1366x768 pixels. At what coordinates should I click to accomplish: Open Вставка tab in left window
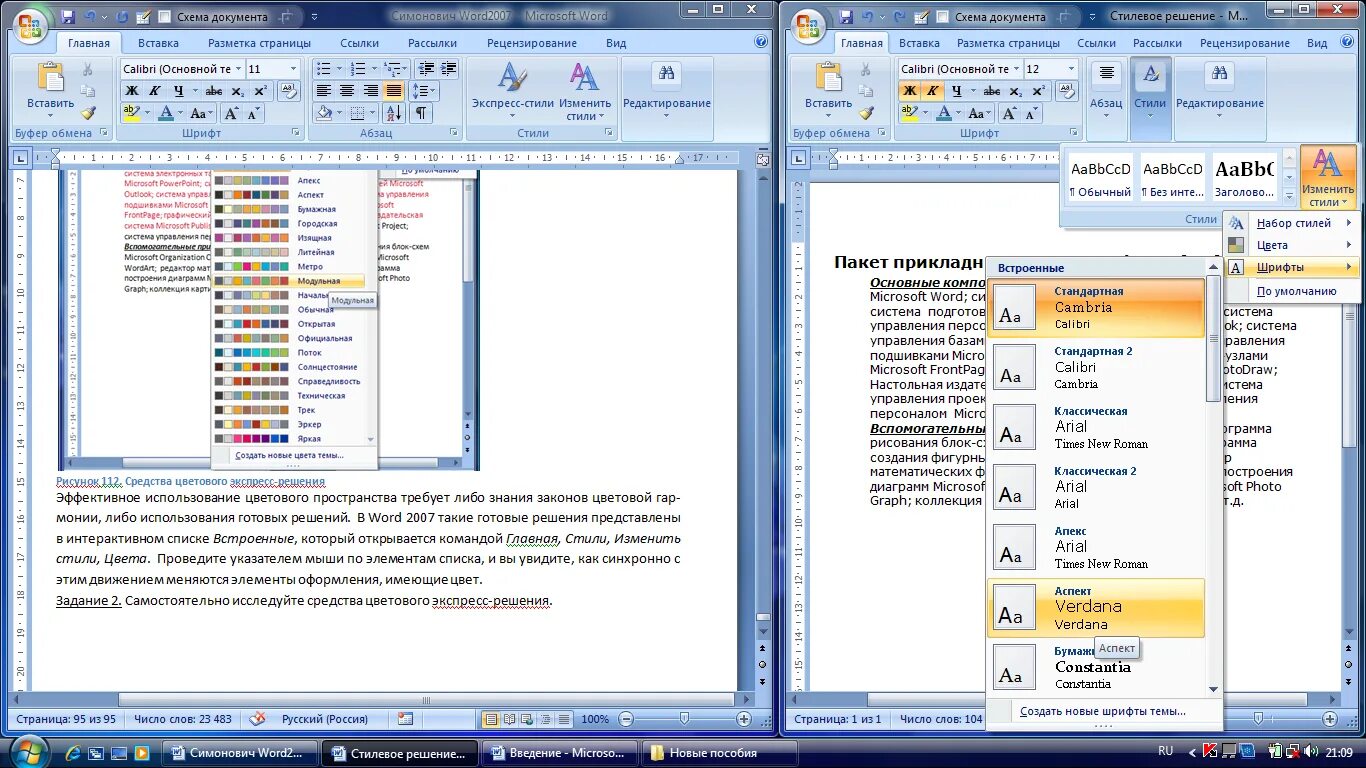click(x=158, y=43)
